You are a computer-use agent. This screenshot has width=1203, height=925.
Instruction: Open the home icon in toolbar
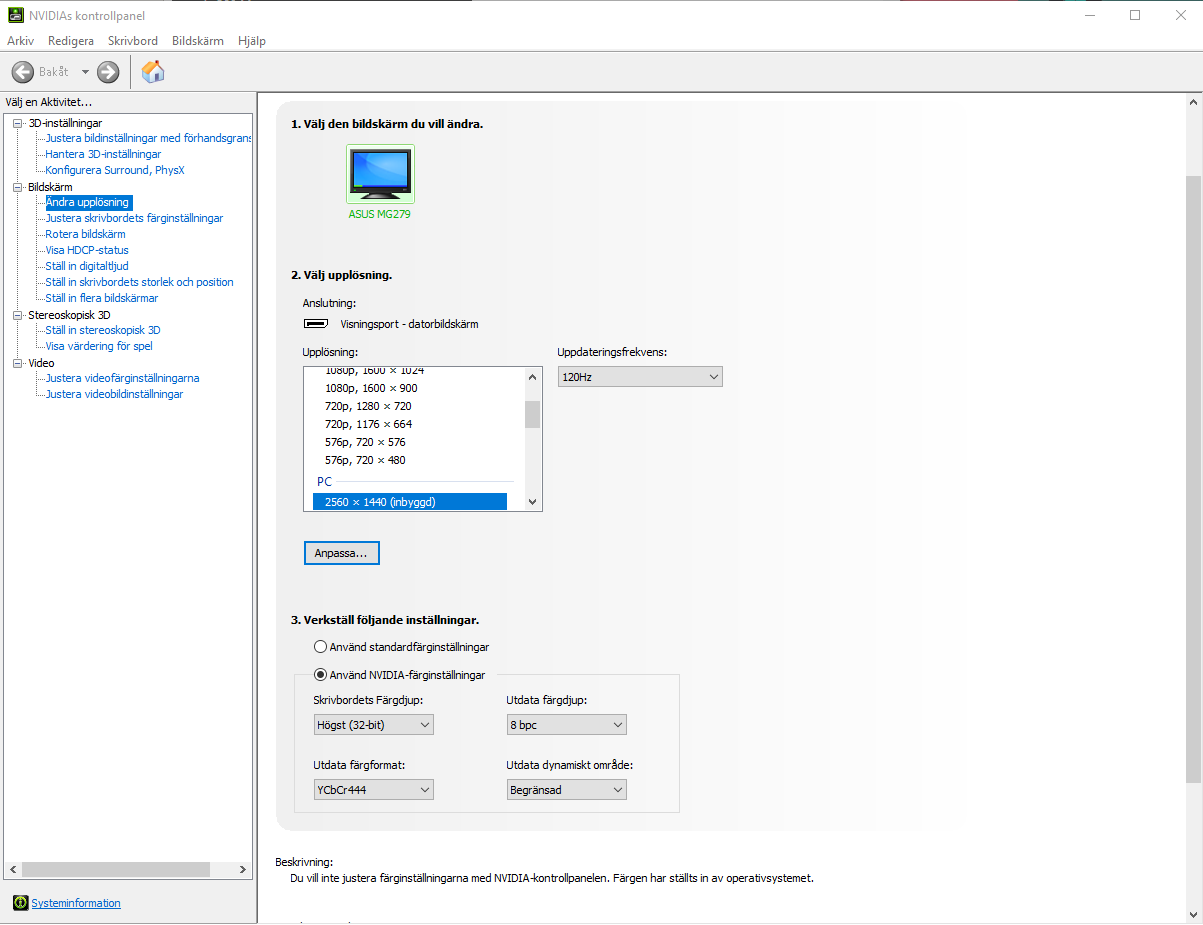153,71
